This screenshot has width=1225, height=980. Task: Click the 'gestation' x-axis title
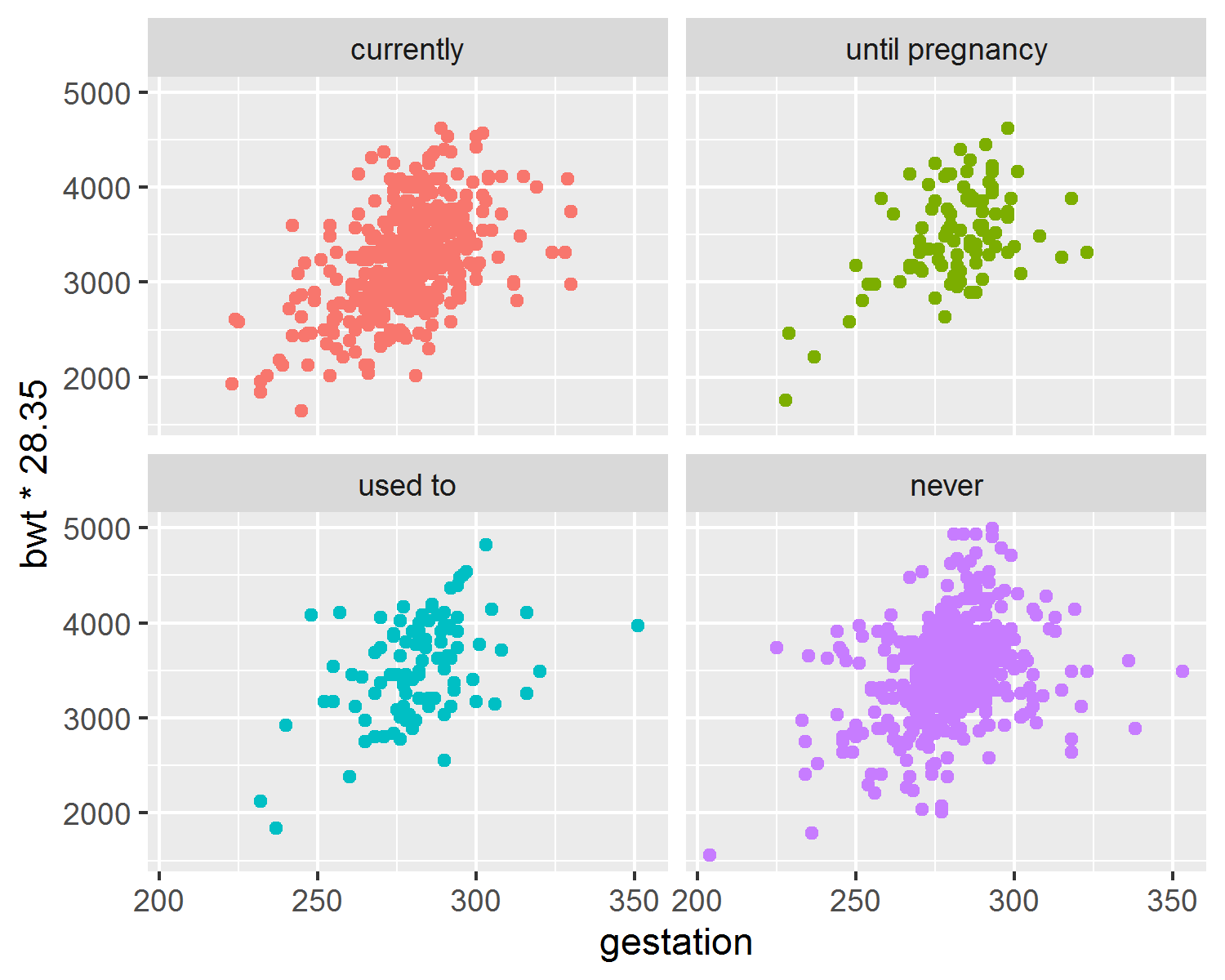pos(676,942)
